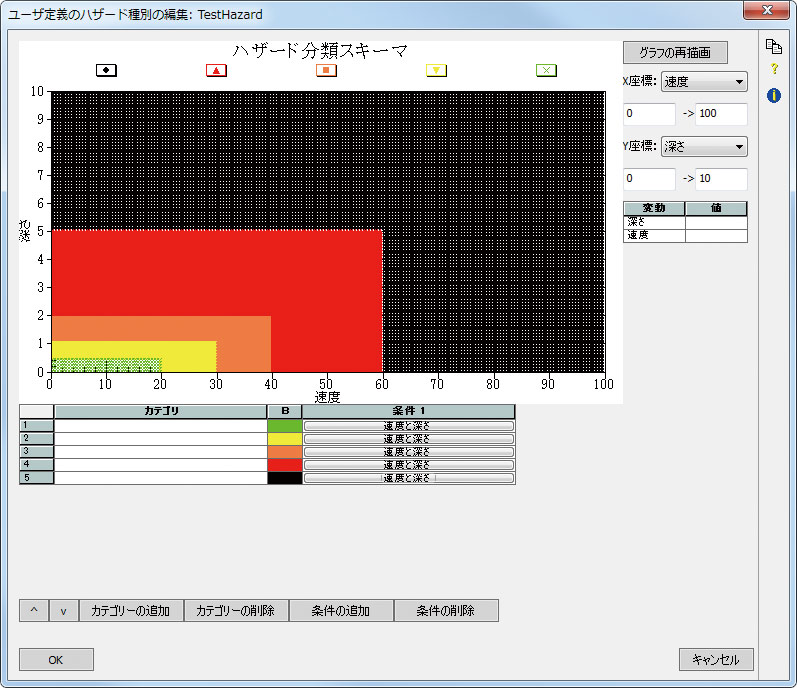Viewport: 797px width, 688px height.
Task: Click the green cross legend marker
Action: coord(546,70)
